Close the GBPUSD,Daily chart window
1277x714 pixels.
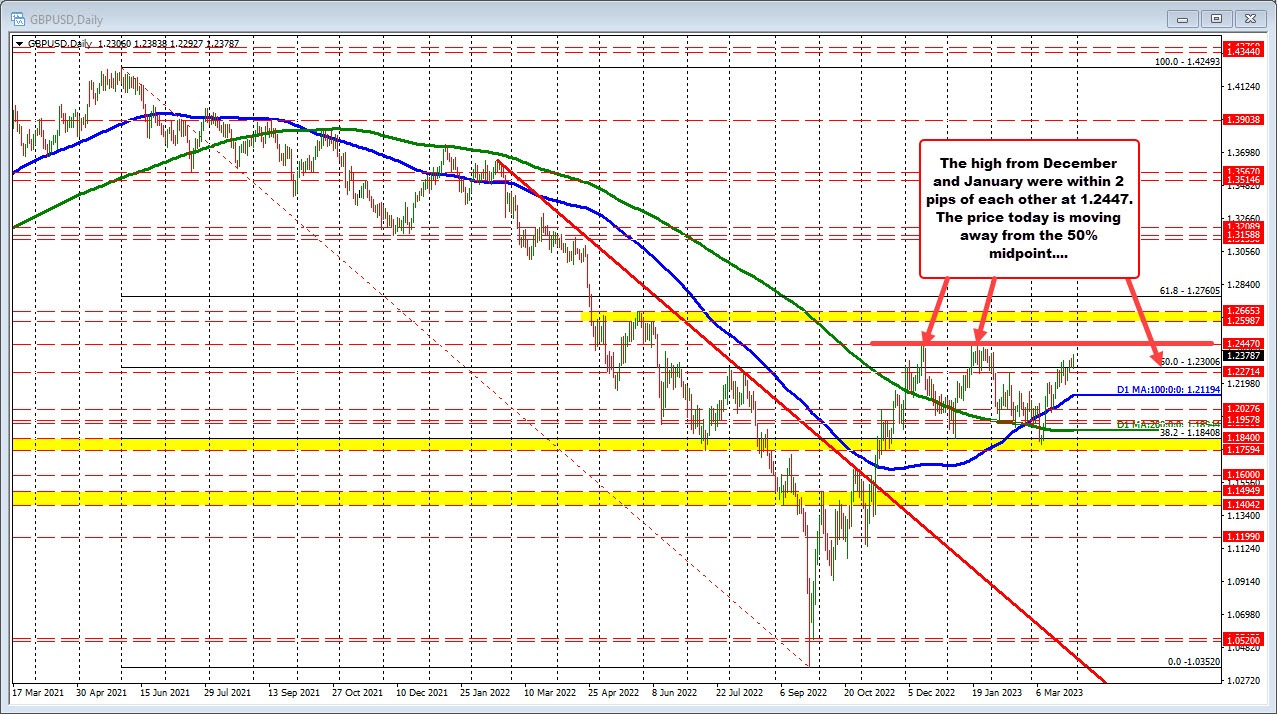pos(1250,17)
